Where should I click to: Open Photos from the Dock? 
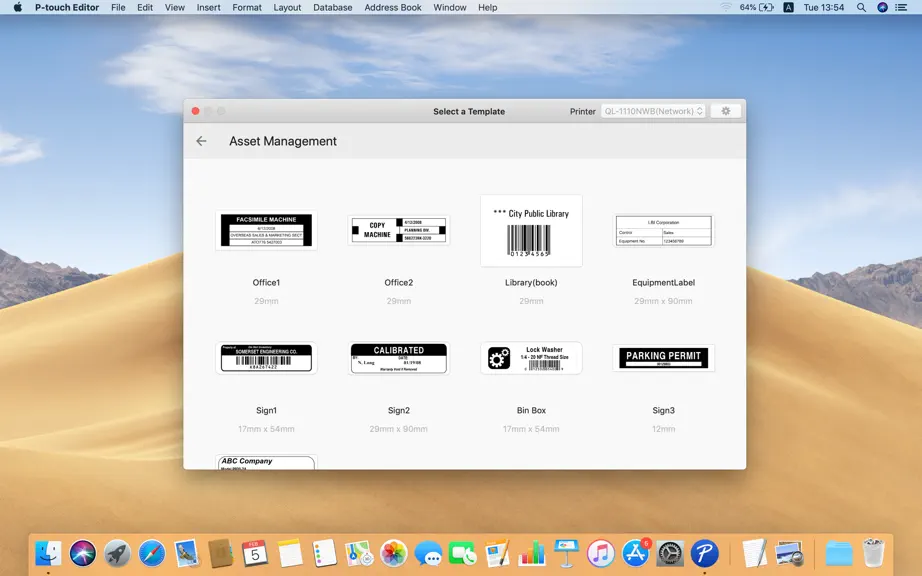393,553
